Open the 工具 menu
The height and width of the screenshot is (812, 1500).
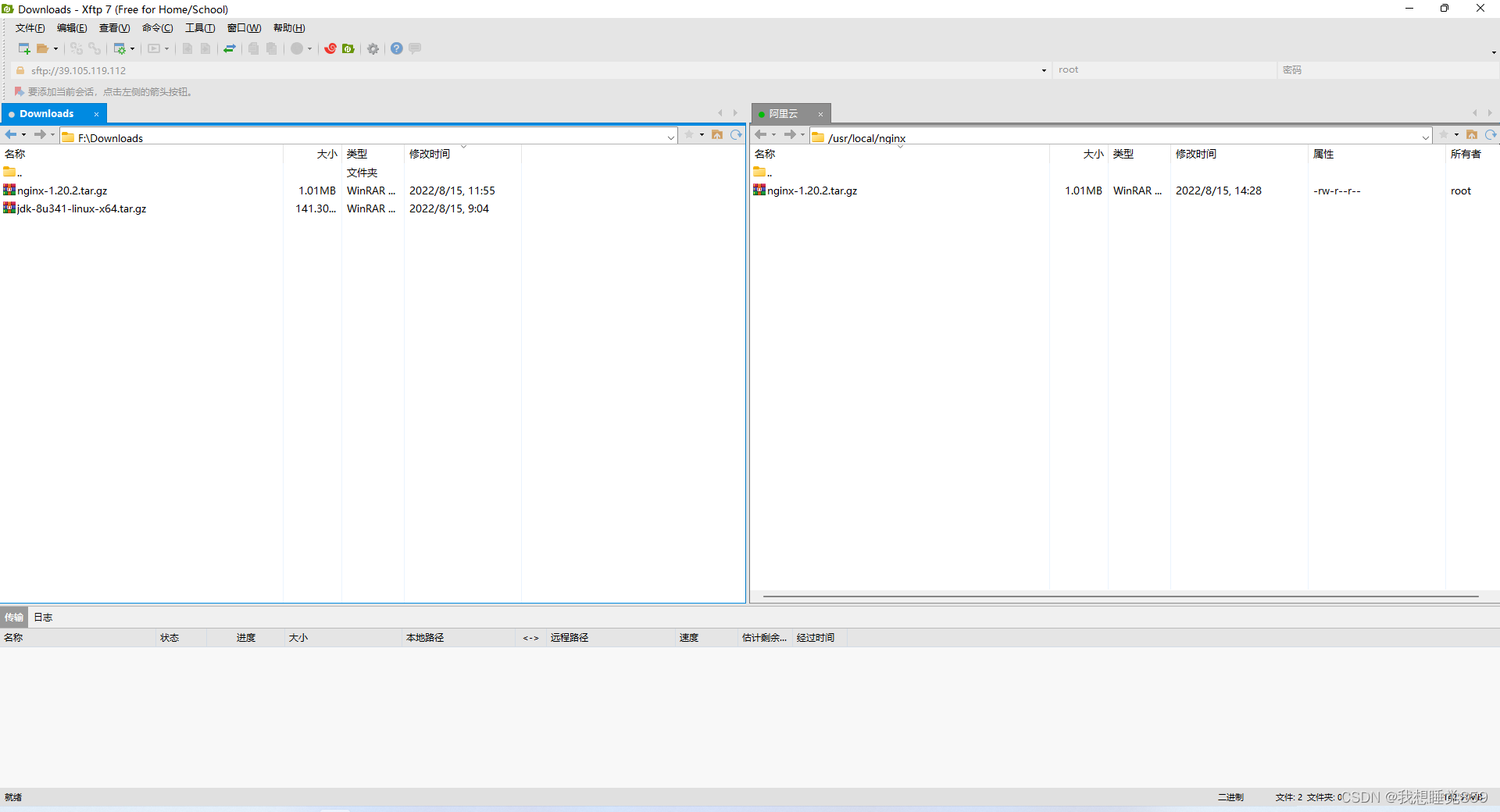200,27
